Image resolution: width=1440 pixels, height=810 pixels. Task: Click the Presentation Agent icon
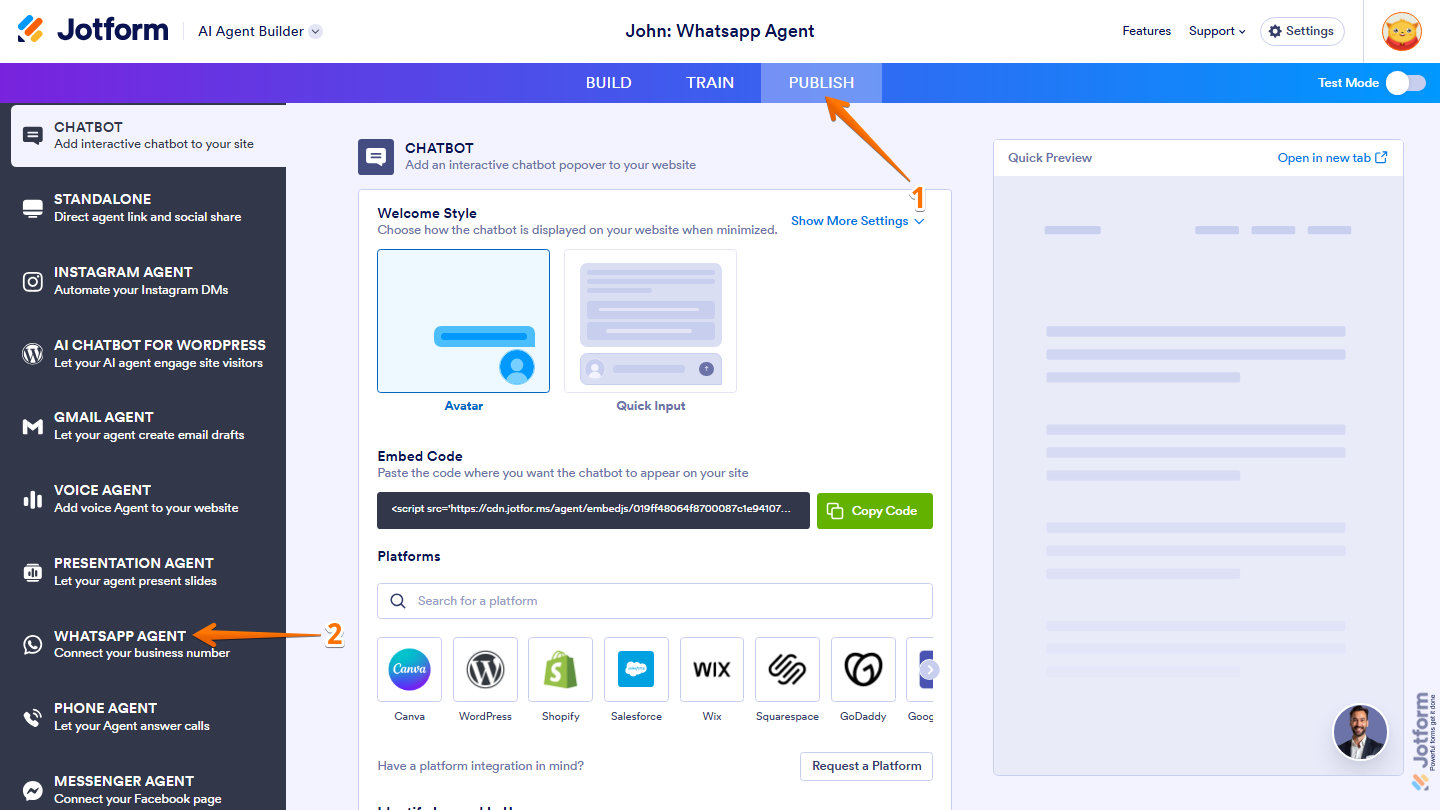tap(33, 572)
